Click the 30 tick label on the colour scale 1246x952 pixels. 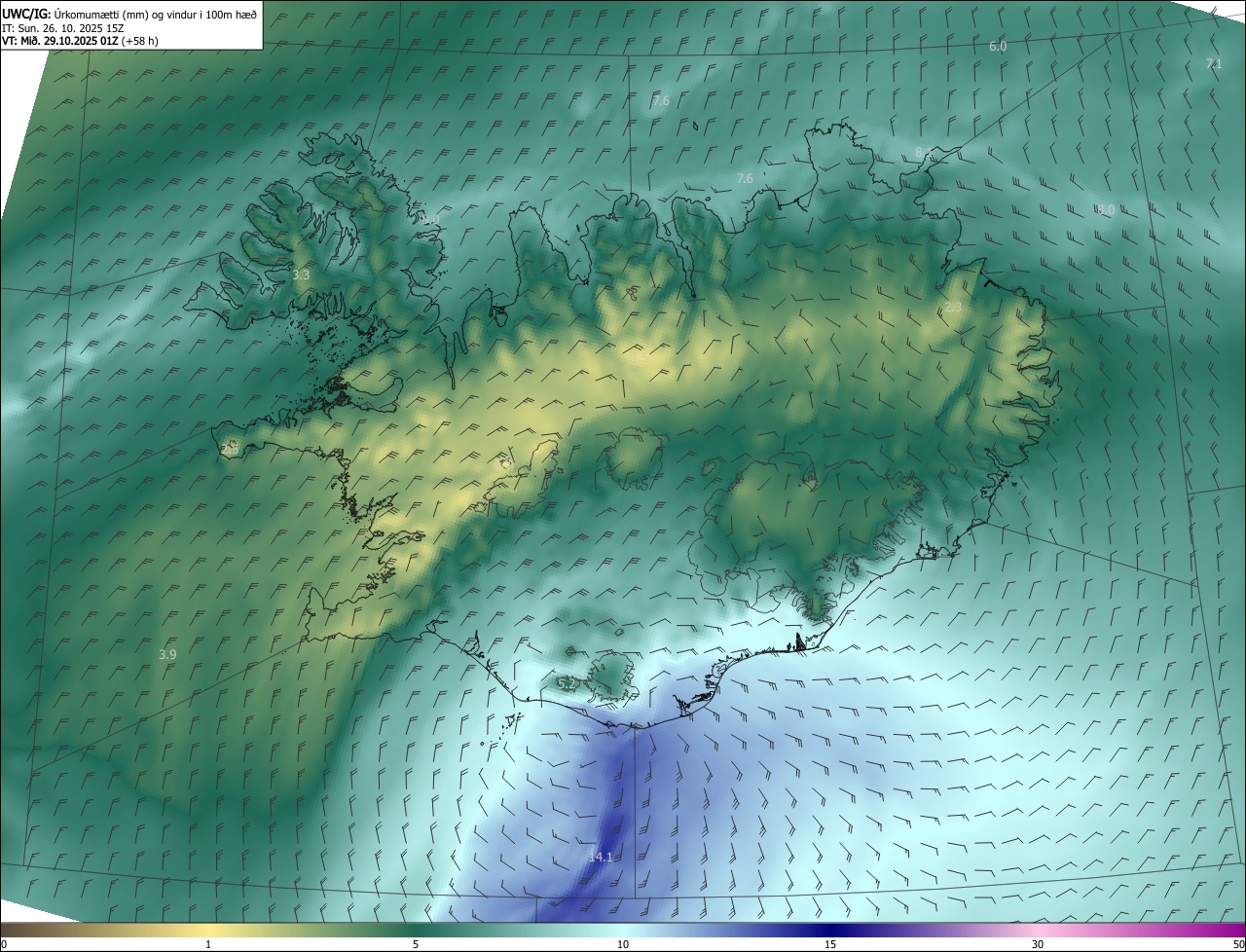1038,945
